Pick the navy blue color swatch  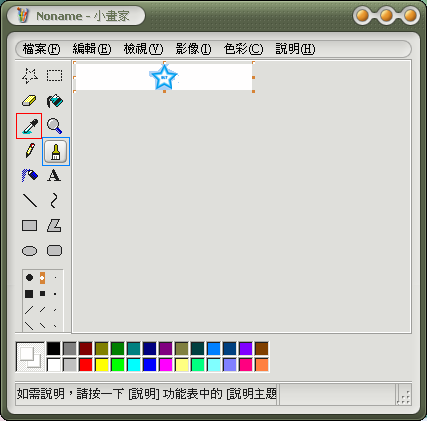[x=150, y=349]
